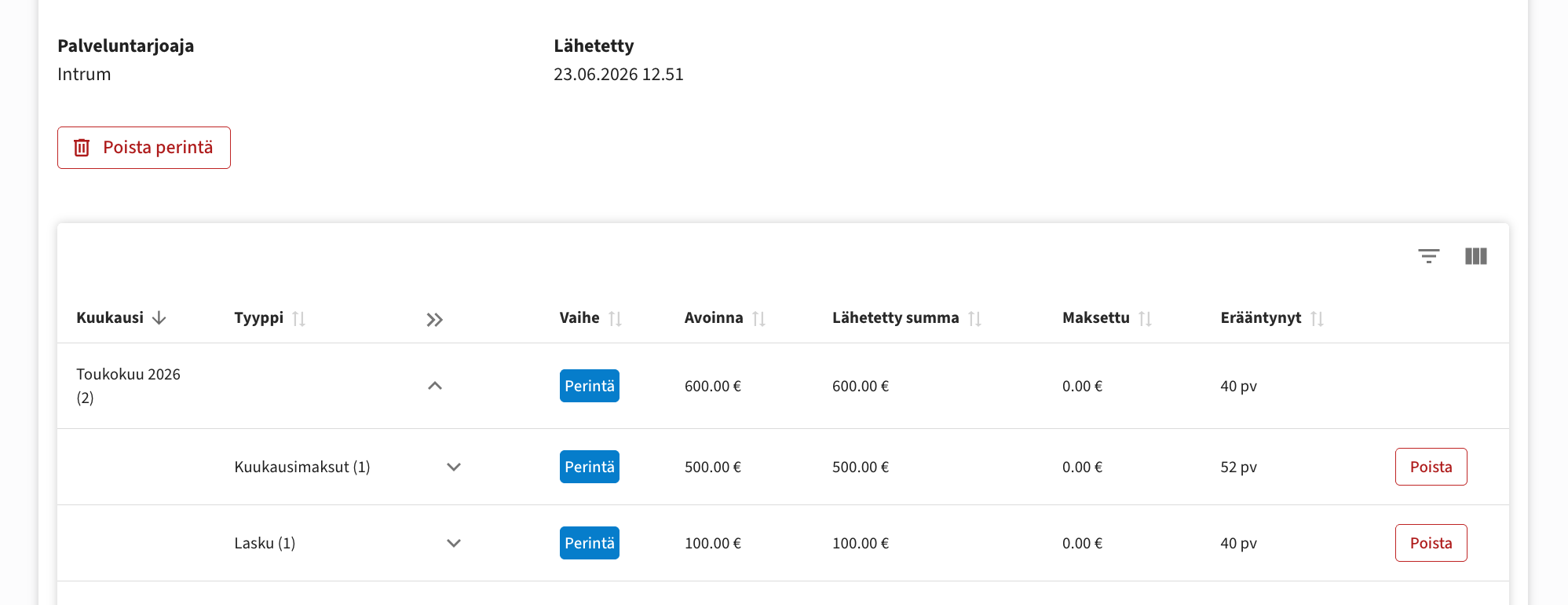1568x605 pixels.
Task: Remove the Lasku row with Poista
Action: point(1431,543)
